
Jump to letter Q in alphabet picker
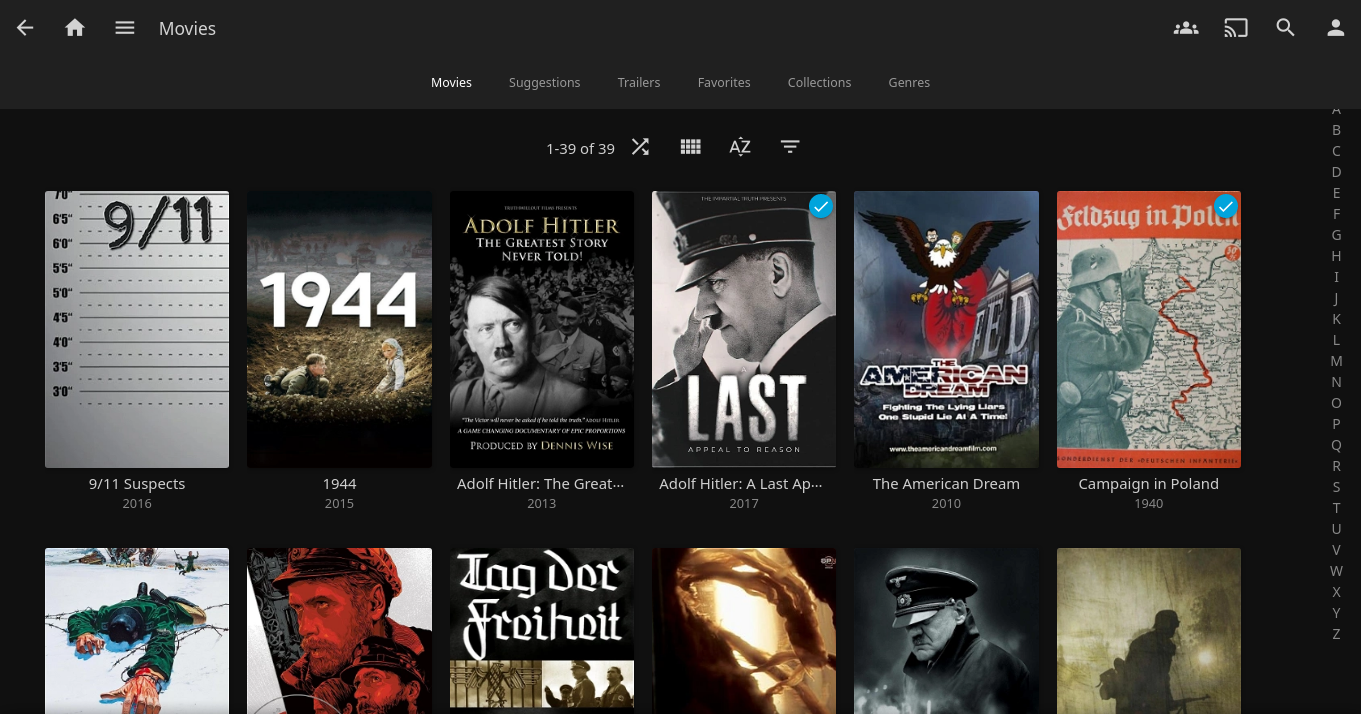tap(1336, 445)
